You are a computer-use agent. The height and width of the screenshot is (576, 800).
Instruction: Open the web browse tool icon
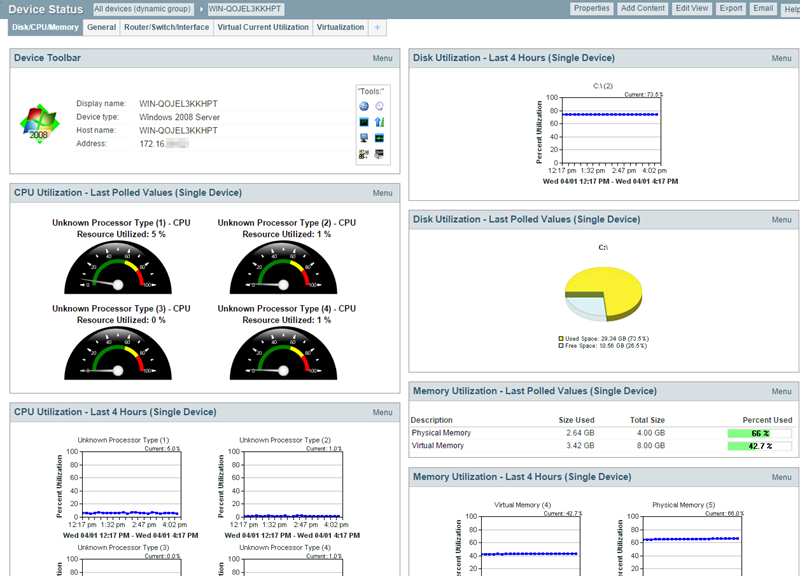coord(364,106)
